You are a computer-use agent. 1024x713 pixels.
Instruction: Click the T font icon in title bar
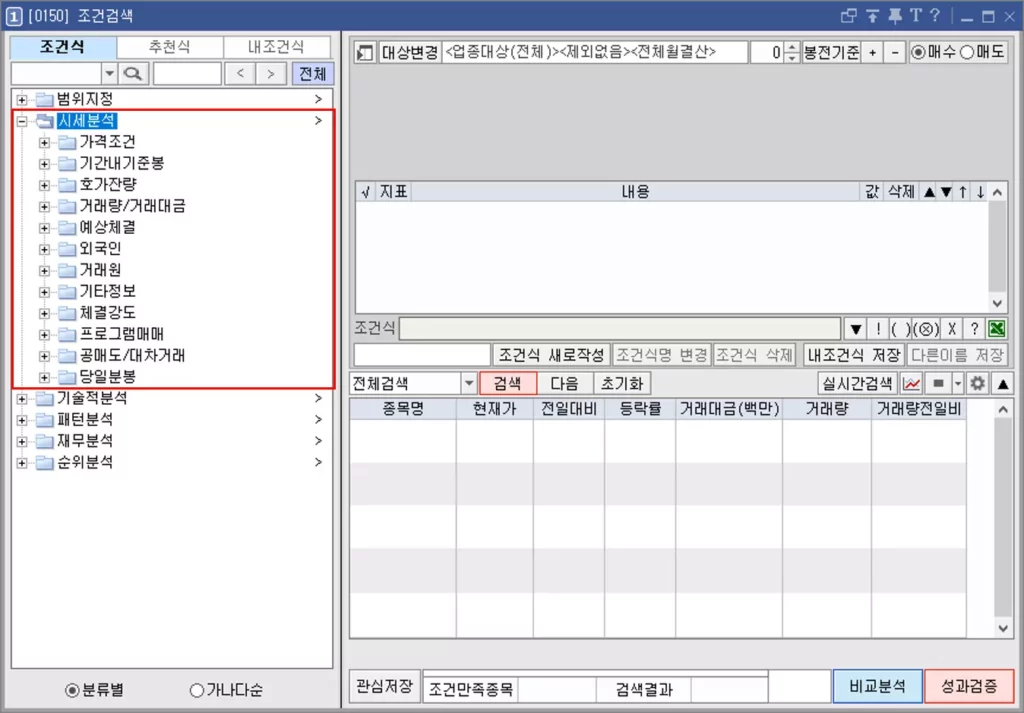click(x=916, y=16)
